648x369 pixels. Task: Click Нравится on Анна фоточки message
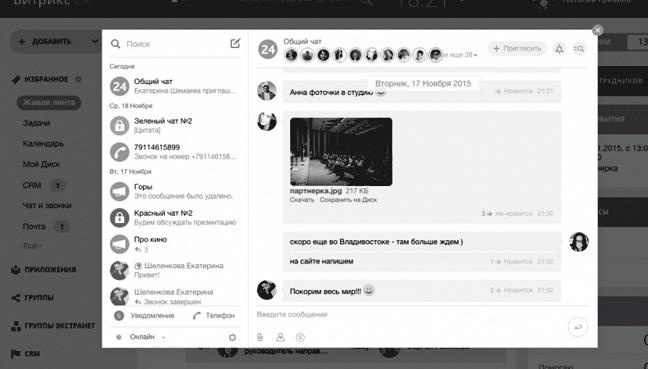click(518, 91)
